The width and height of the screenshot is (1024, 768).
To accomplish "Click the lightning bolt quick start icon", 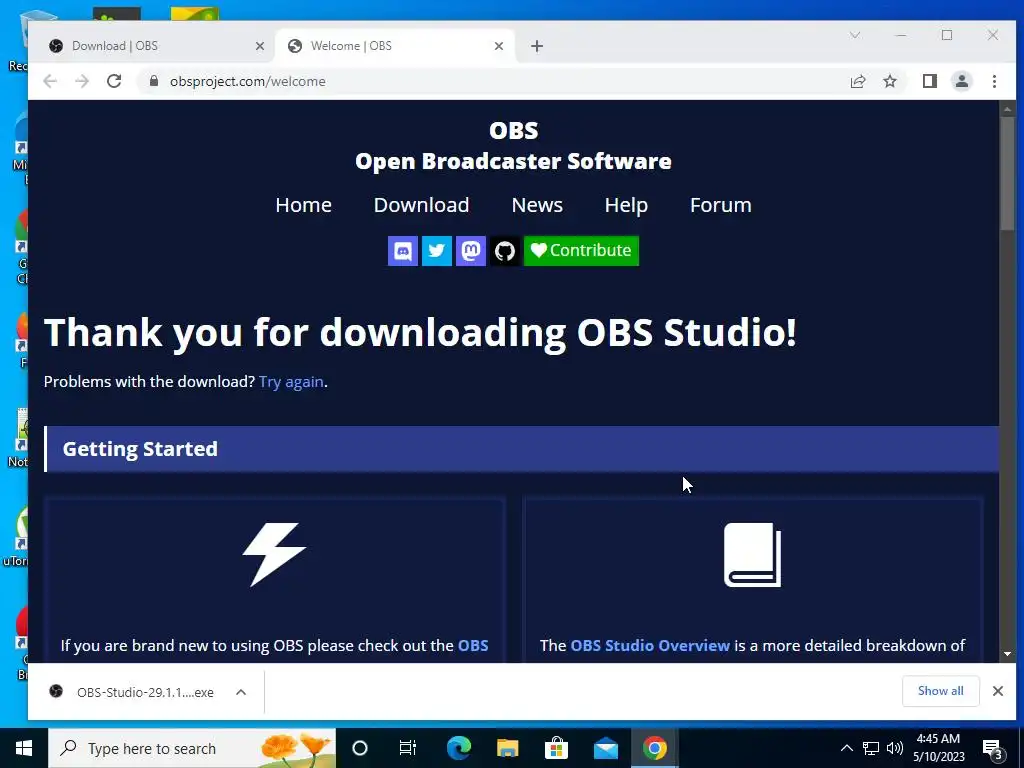I will pyautogui.click(x=274, y=554).
